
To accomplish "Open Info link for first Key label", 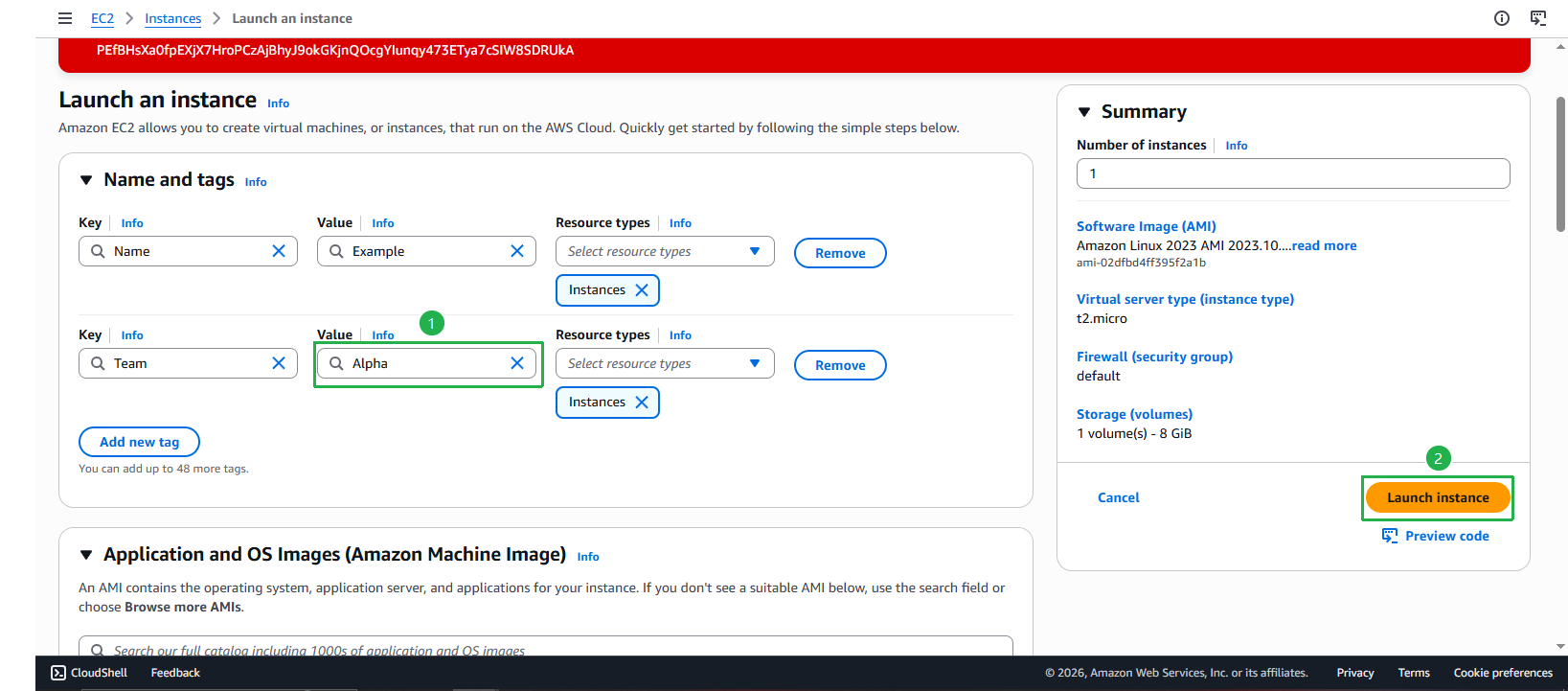I will [x=132, y=223].
